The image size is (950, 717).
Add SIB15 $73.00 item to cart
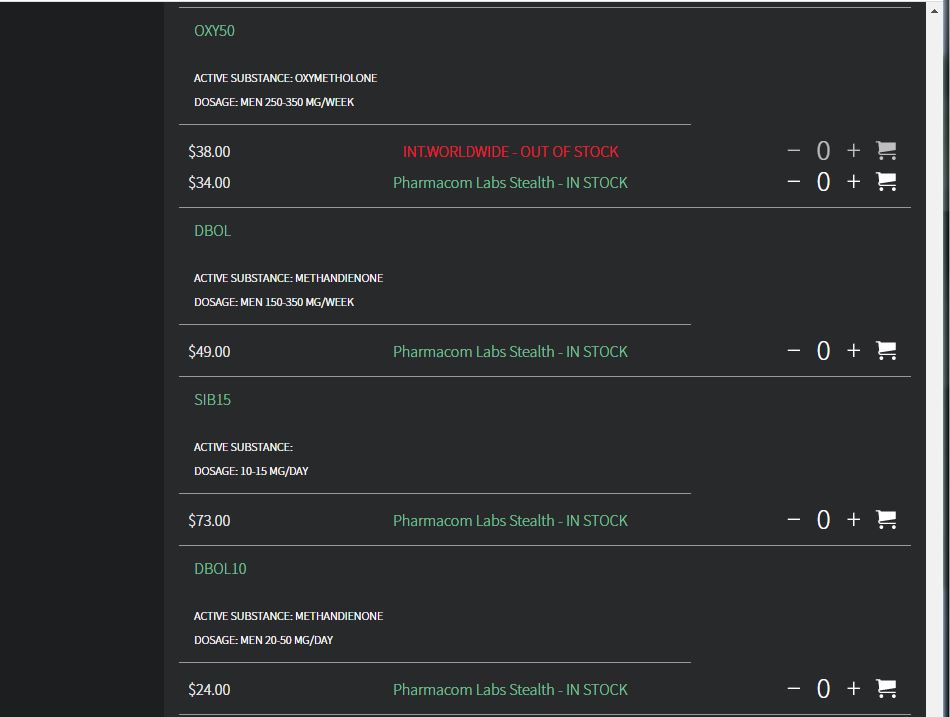pos(886,519)
